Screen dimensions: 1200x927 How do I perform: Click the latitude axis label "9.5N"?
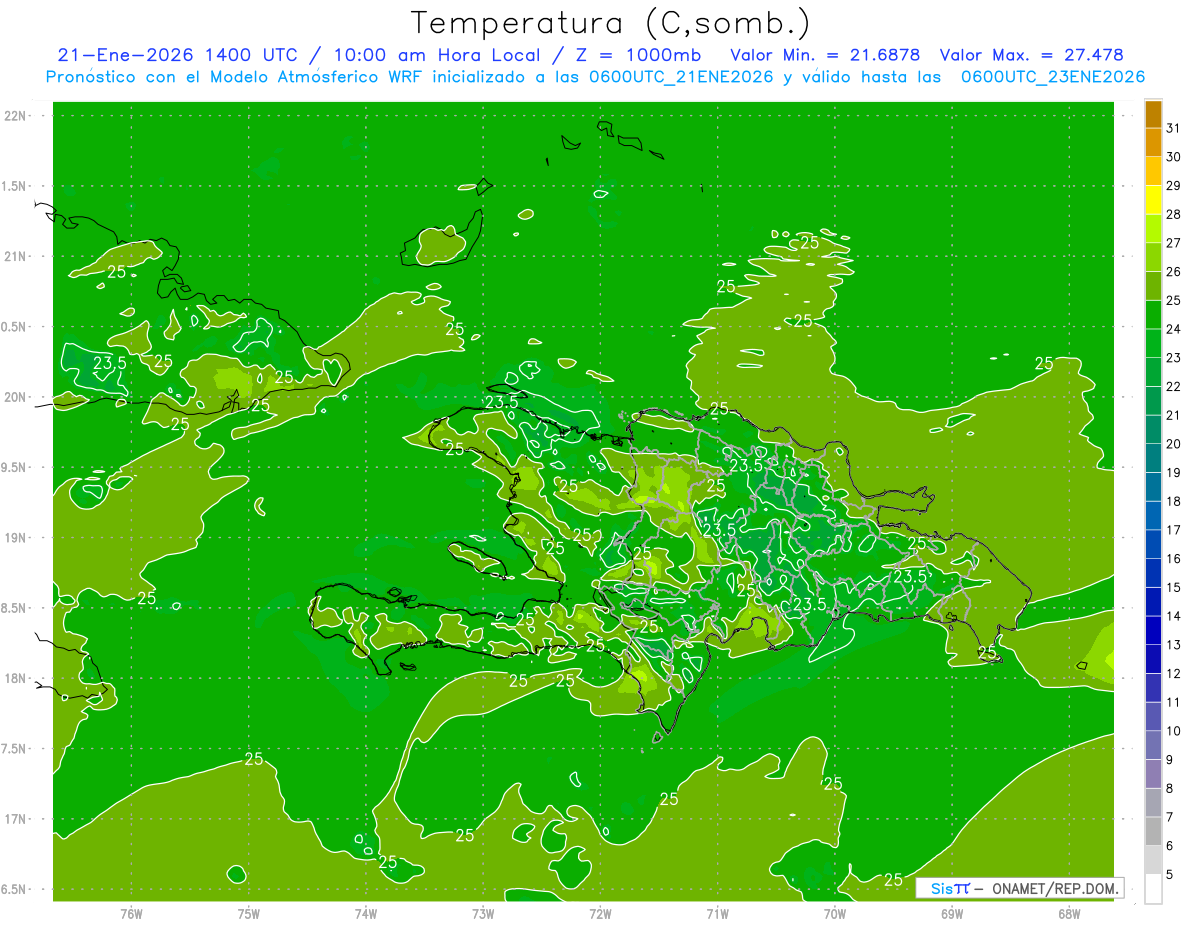pyautogui.click(x=14, y=468)
